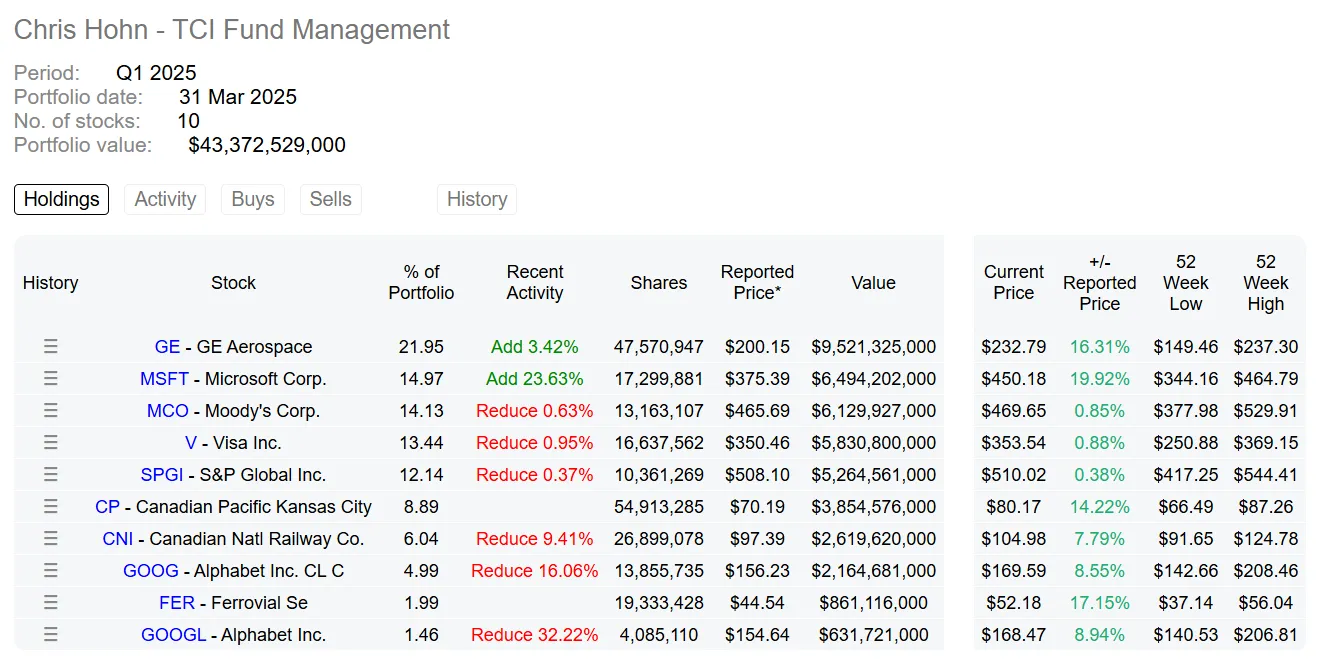The height and width of the screenshot is (659, 1319).
Task: Open the MSFT ticker link
Action: click(x=164, y=379)
